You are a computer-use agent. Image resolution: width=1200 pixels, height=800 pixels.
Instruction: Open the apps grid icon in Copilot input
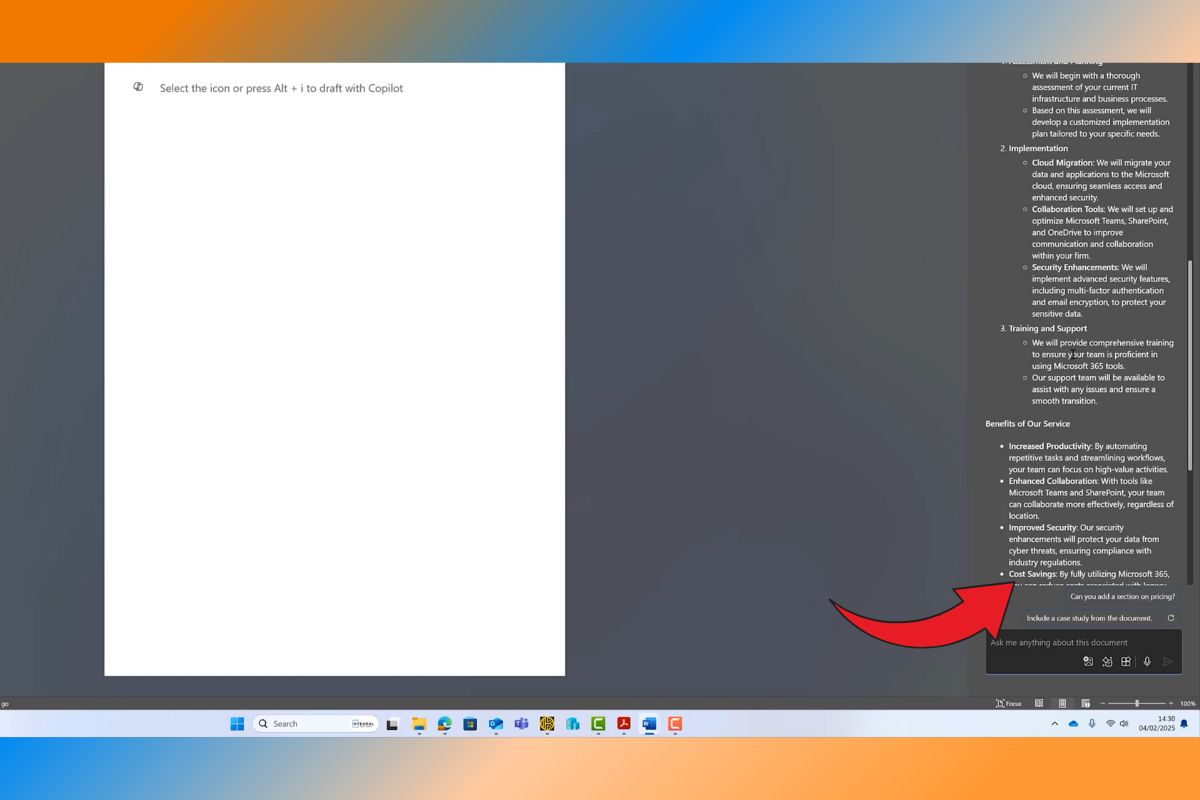tap(1126, 661)
